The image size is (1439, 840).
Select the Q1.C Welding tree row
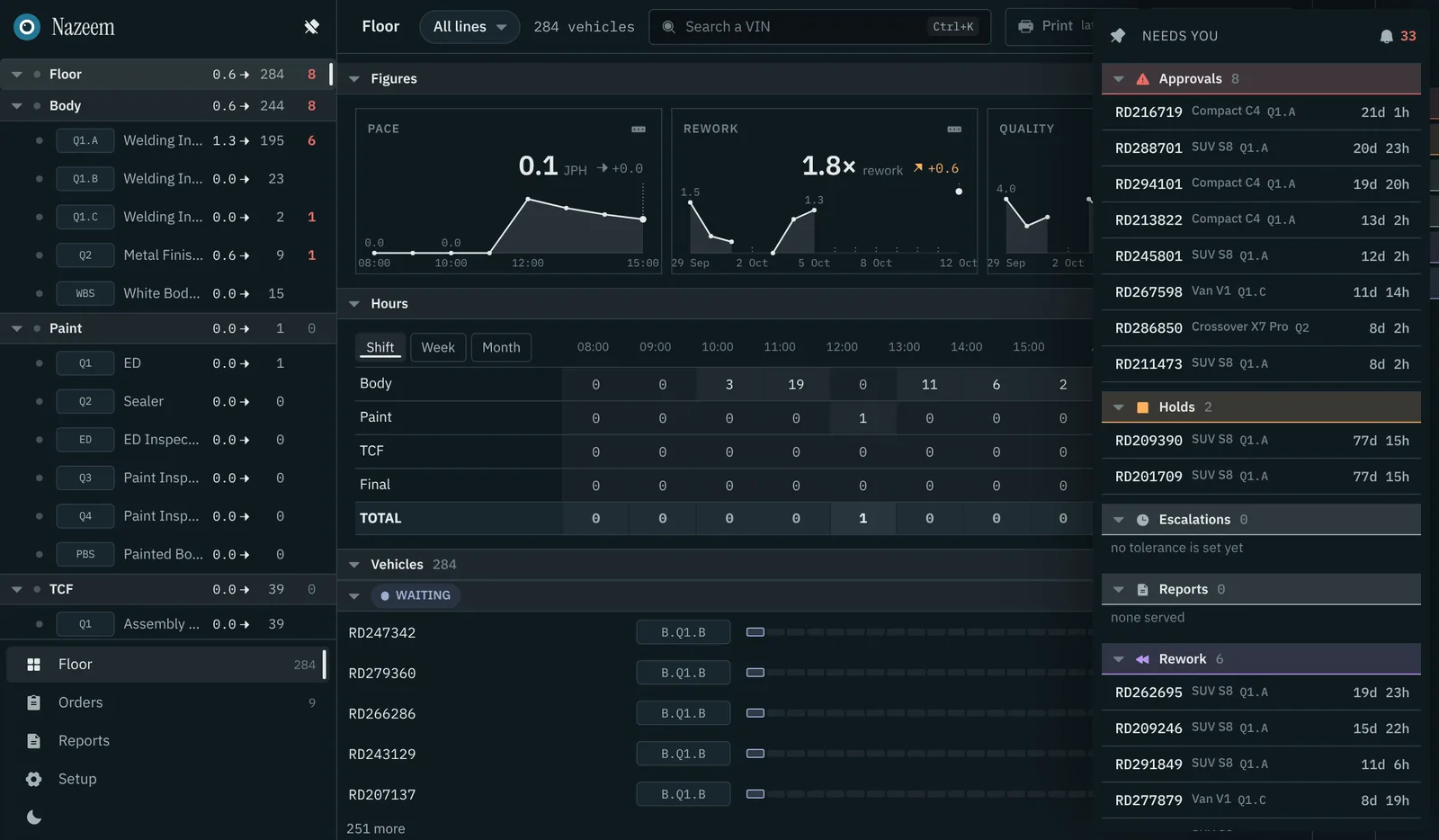pos(167,217)
